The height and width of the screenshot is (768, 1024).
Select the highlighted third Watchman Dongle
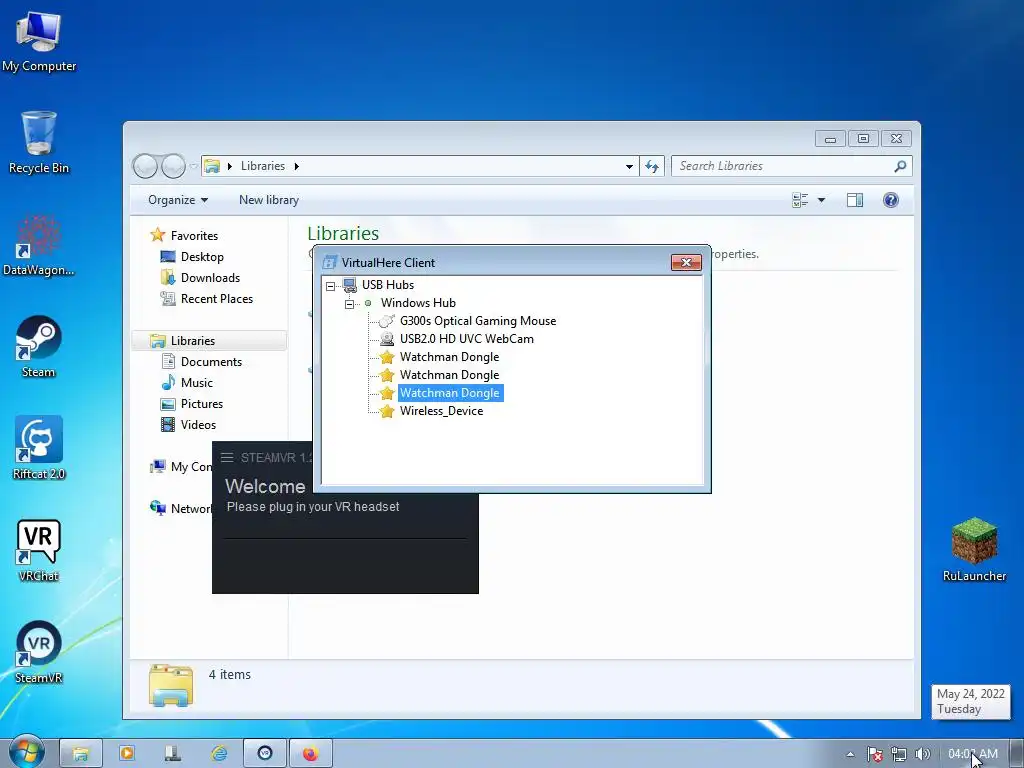pos(449,392)
